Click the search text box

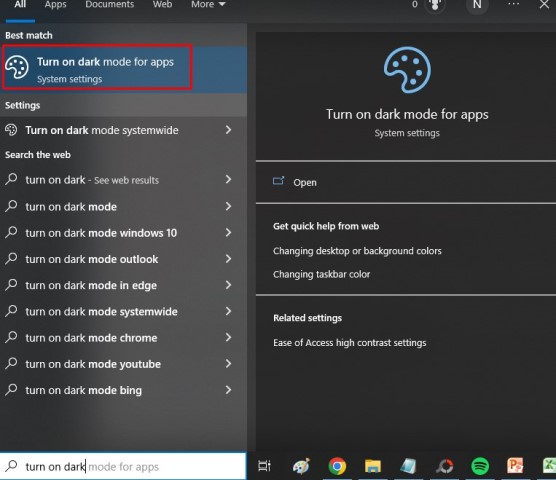tap(123, 466)
